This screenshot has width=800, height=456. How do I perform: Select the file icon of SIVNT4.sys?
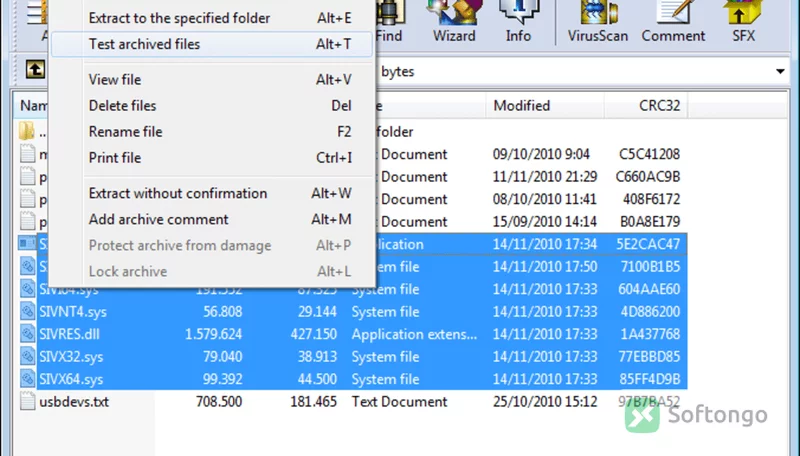[28, 312]
